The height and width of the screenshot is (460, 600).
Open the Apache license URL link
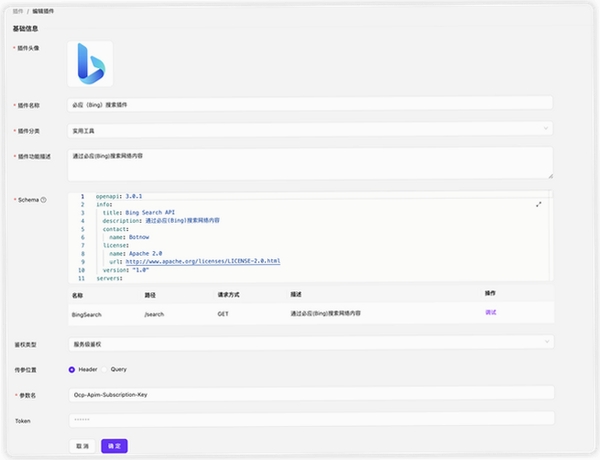tap(203, 261)
